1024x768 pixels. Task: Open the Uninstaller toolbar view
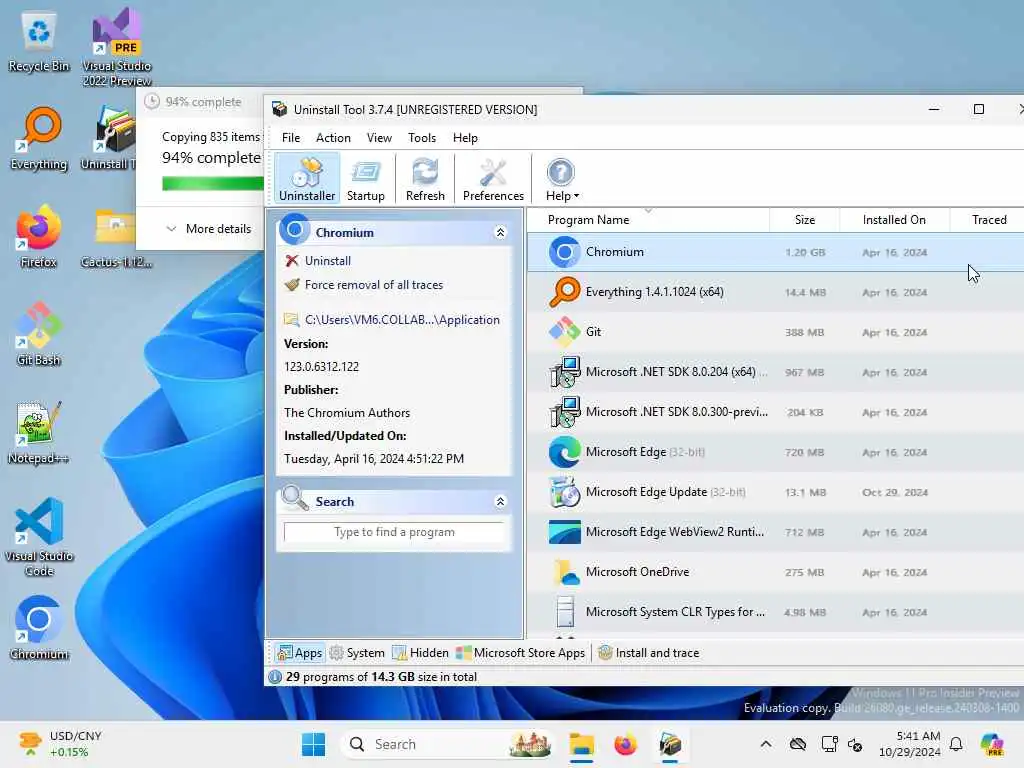tap(307, 178)
